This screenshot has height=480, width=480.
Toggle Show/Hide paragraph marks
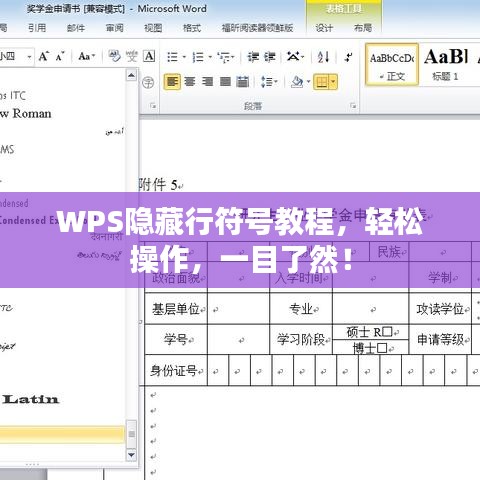click(348, 57)
